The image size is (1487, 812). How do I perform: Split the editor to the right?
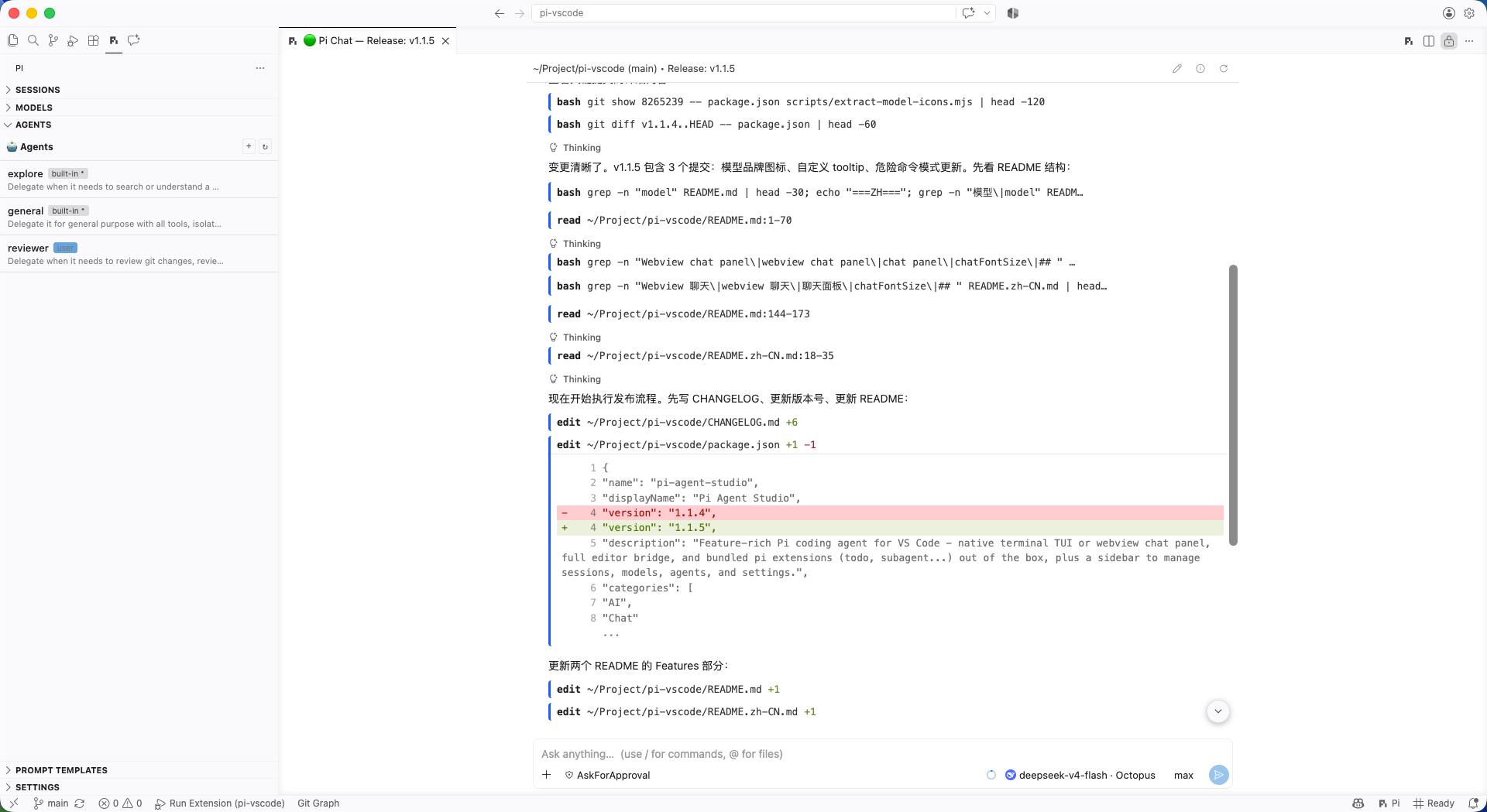tap(1429, 41)
